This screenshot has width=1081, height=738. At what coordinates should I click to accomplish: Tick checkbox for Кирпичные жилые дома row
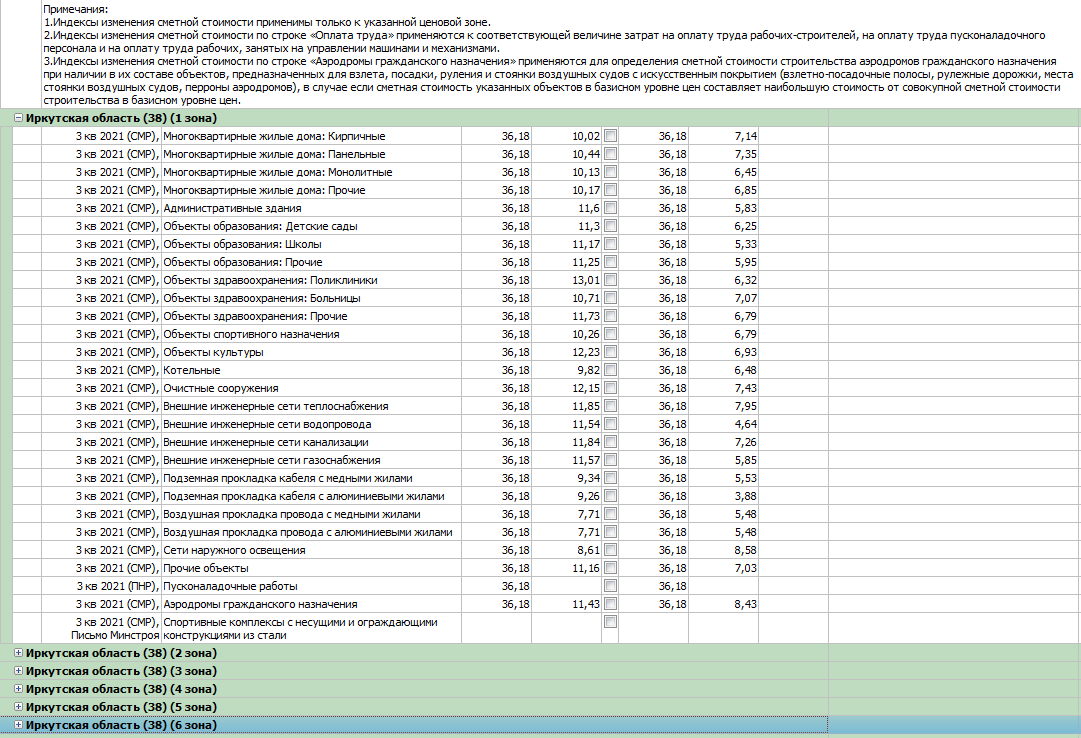pyautogui.click(x=610, y=136)
